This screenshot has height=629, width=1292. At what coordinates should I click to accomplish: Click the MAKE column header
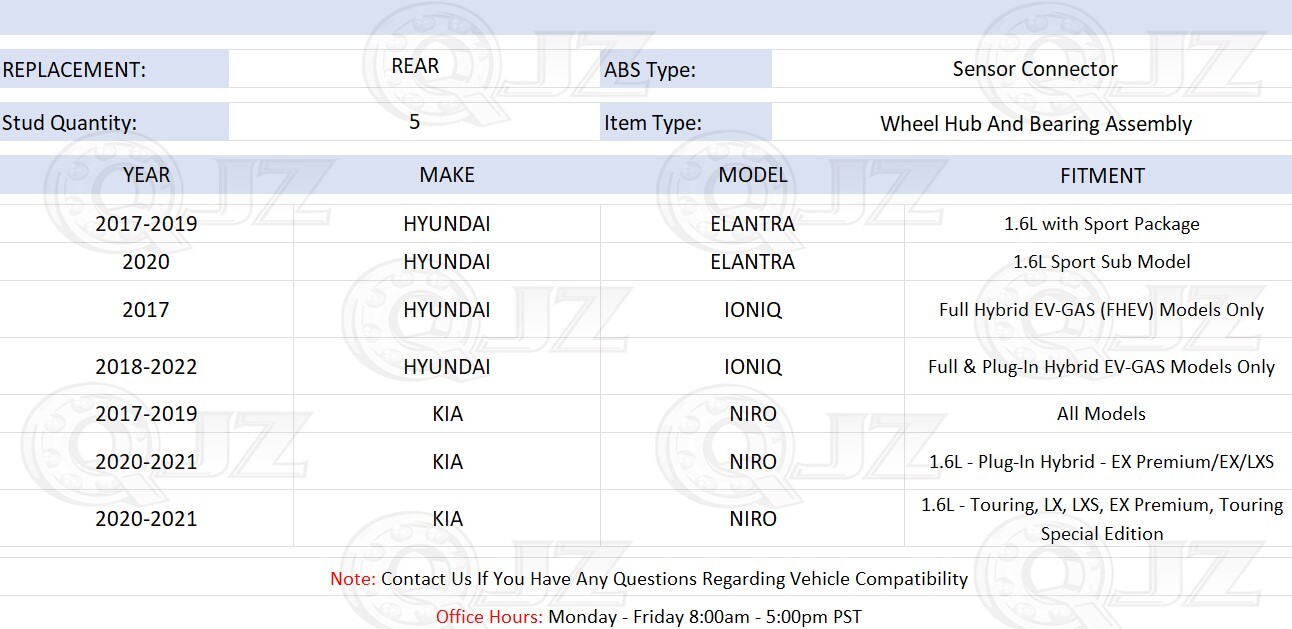click(x=447, y=175)
